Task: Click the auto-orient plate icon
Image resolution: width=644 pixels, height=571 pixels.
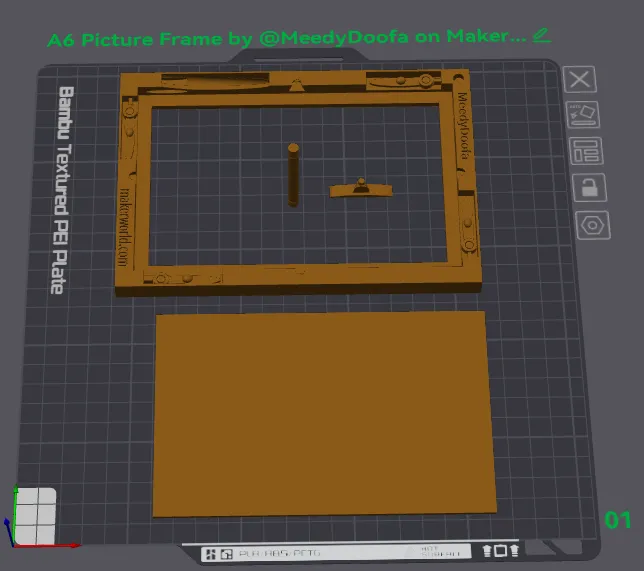Action: click(583, 115)
